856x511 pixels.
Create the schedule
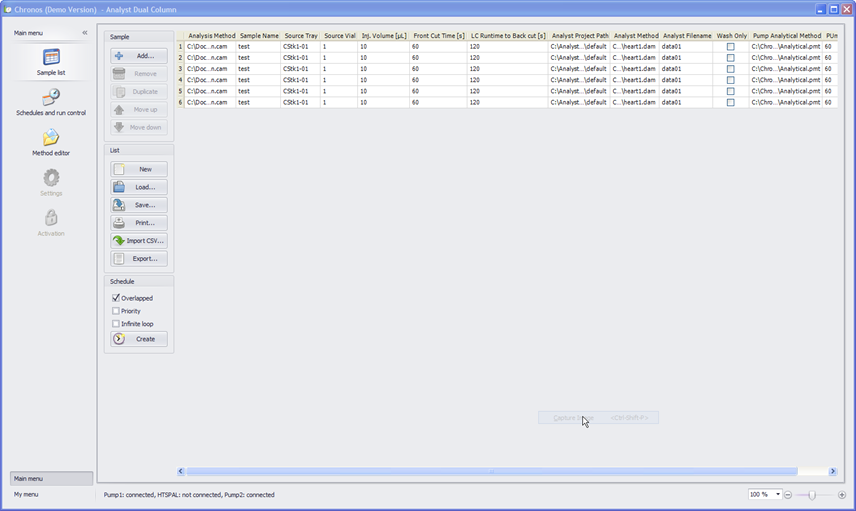tap(139, 339)
